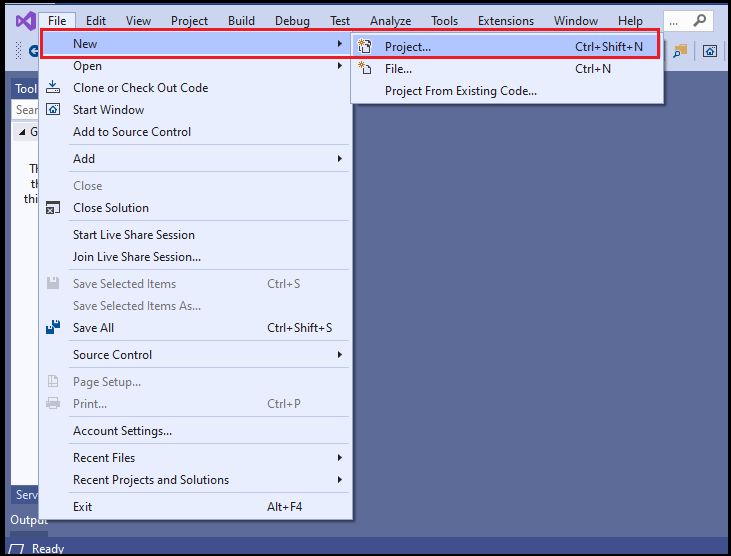
Task: Choose File... in the New submenu
Action: [507, 69]
